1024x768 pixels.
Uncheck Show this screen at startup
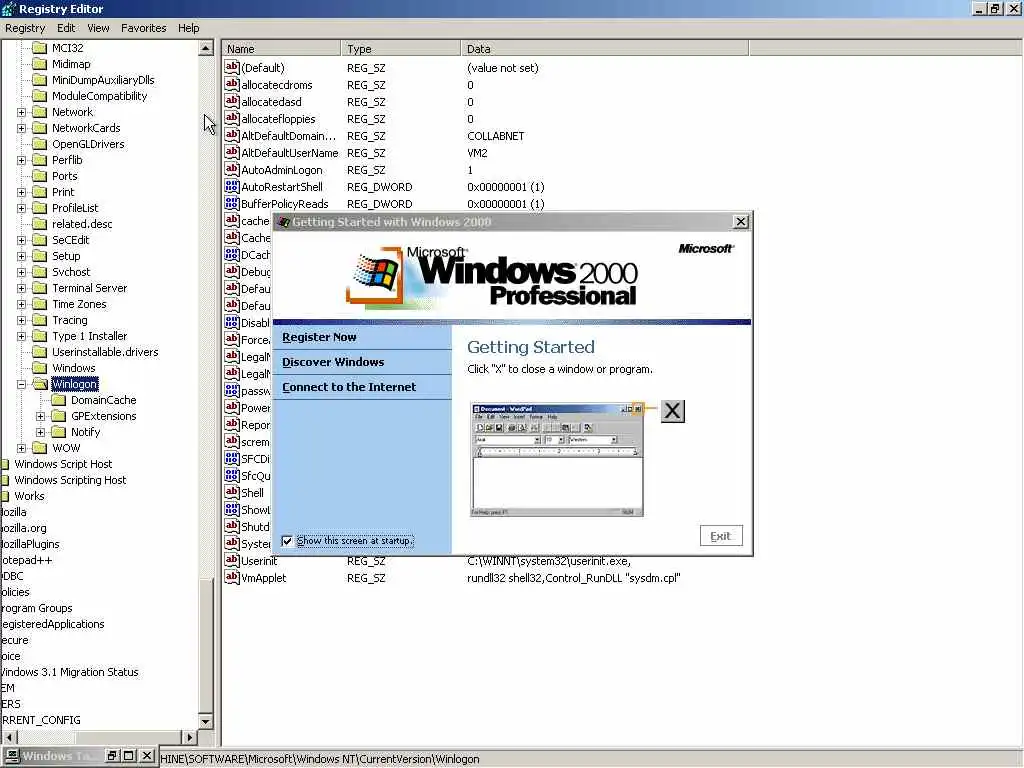[x=287, y=541]
